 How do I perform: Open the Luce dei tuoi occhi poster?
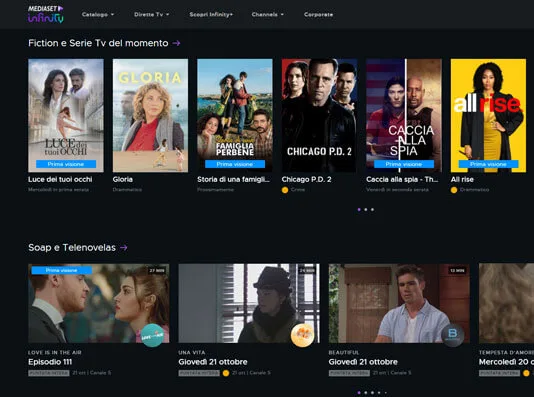66,115
